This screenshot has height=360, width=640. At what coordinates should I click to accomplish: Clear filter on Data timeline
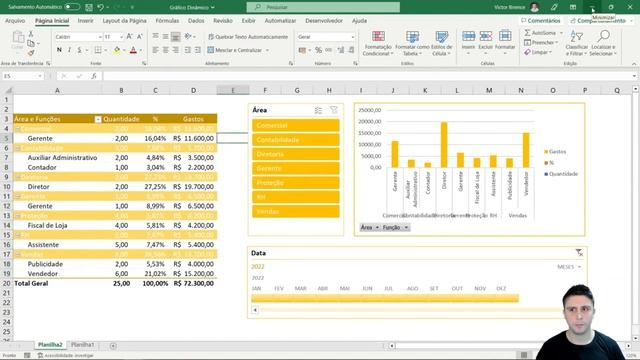pos(579,253)
